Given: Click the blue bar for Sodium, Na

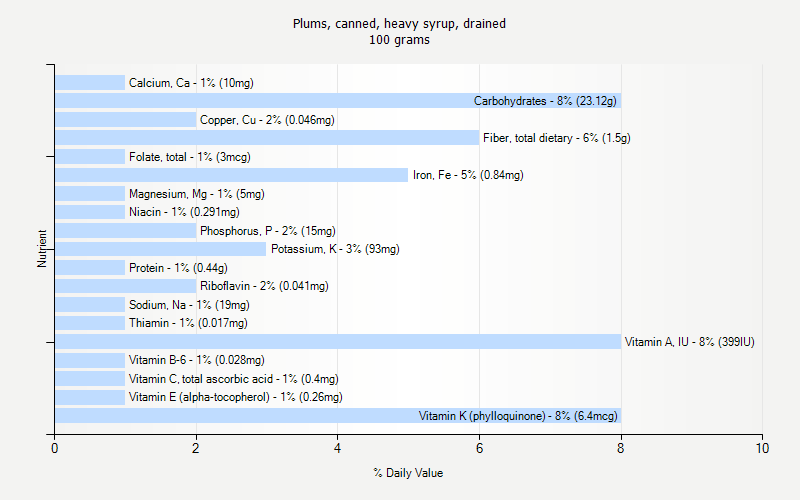Looking at the screenshot, I should [90, 305].
